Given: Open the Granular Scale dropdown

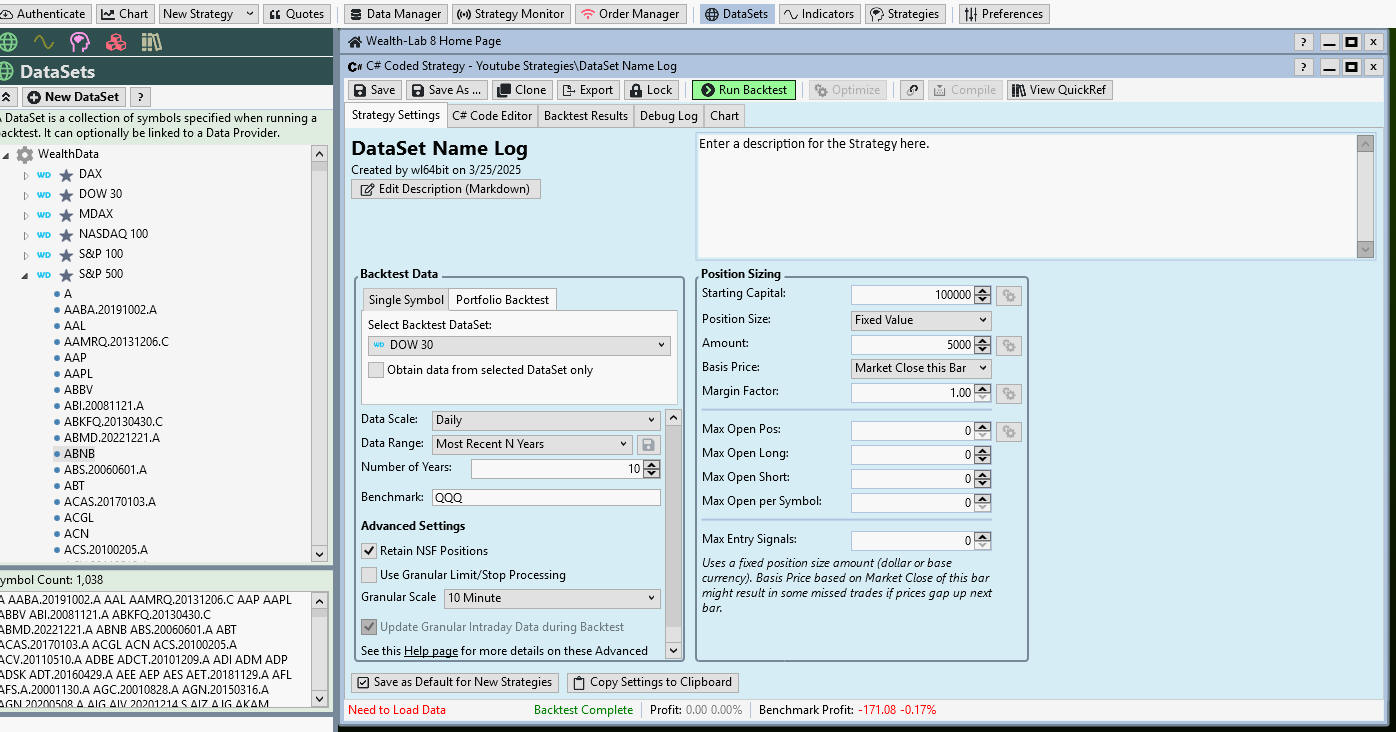Looking at the screenshot, I should (552, 598).
